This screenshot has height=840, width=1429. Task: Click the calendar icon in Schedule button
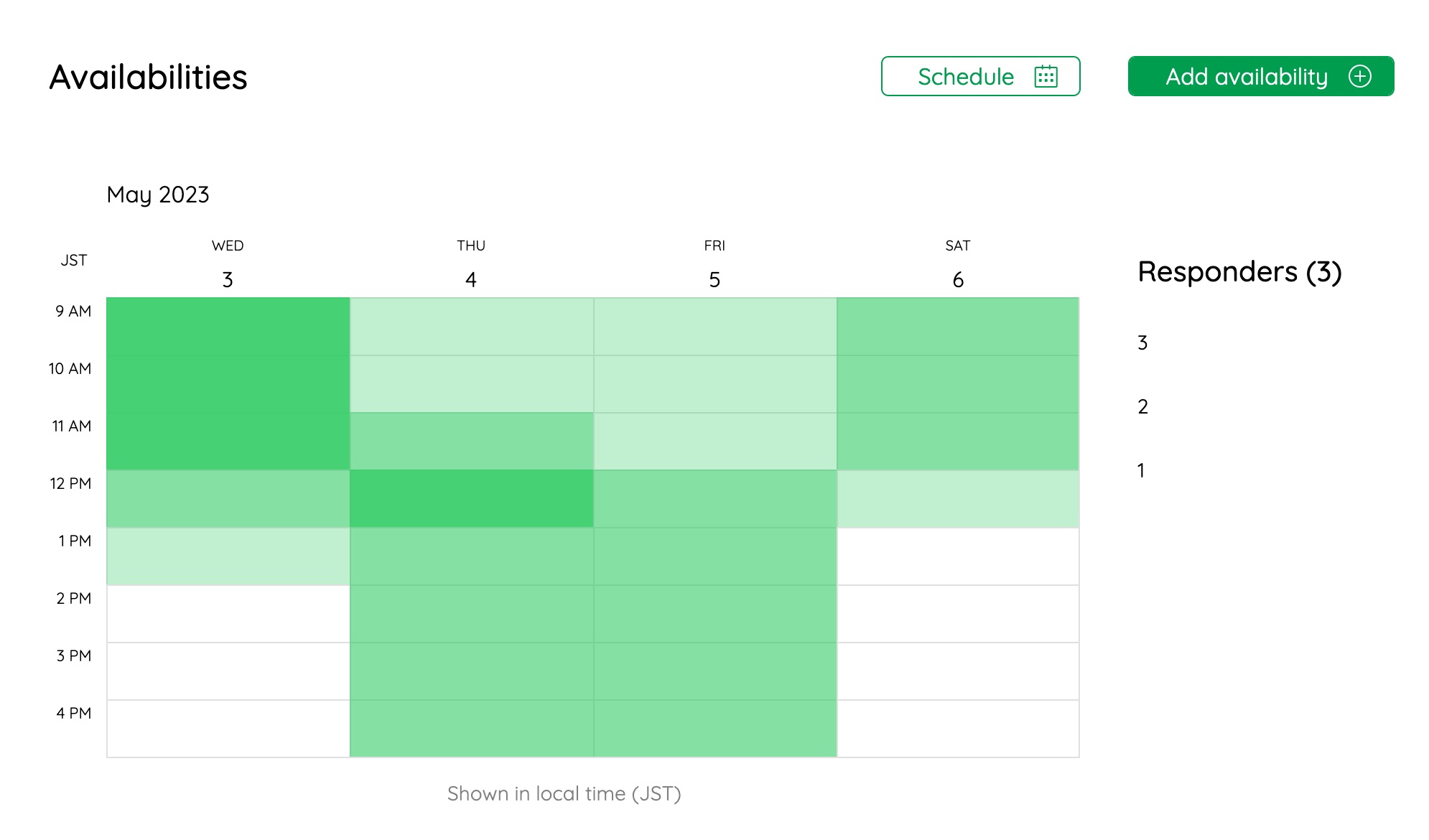click(1046, 76)
